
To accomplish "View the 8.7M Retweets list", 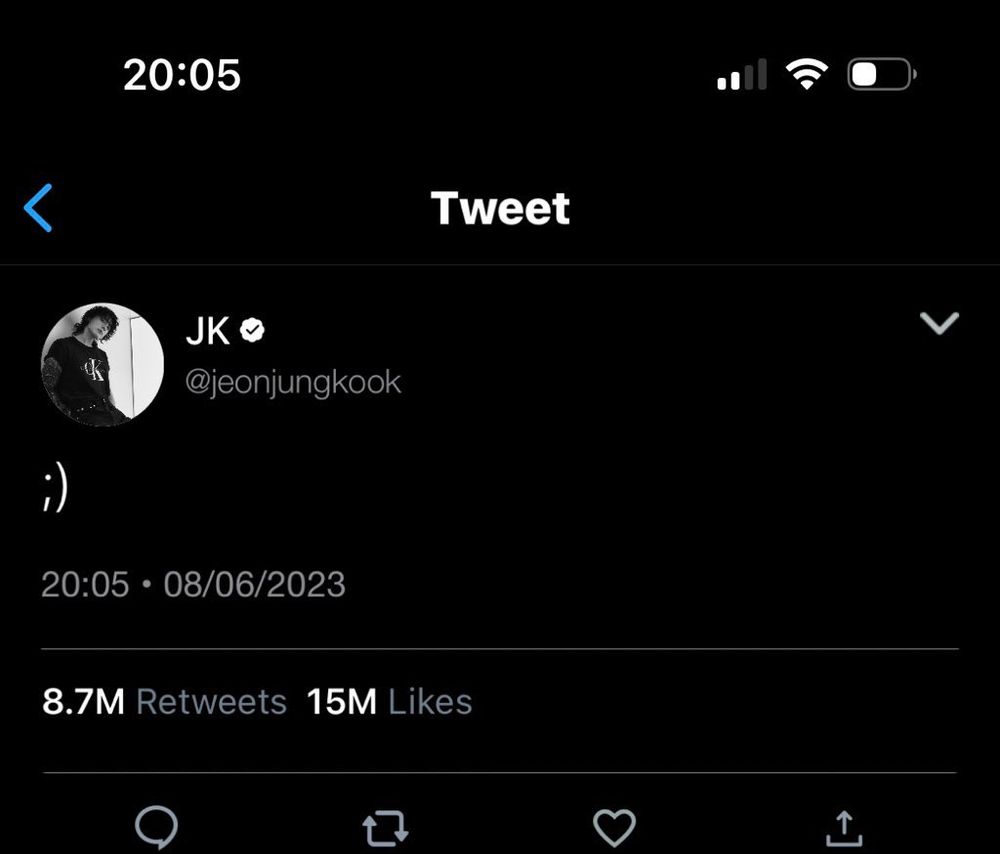I will point(164,702).
